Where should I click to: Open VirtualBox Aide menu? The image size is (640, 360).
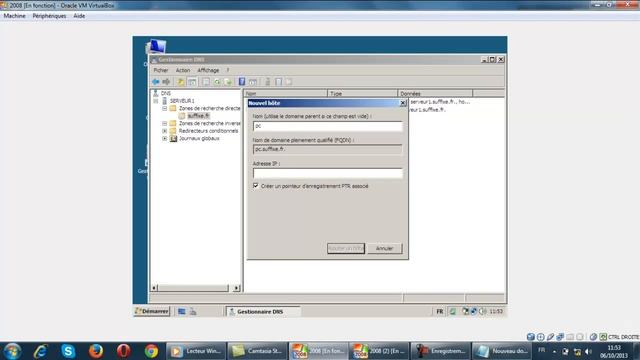(x=79, y=16)
